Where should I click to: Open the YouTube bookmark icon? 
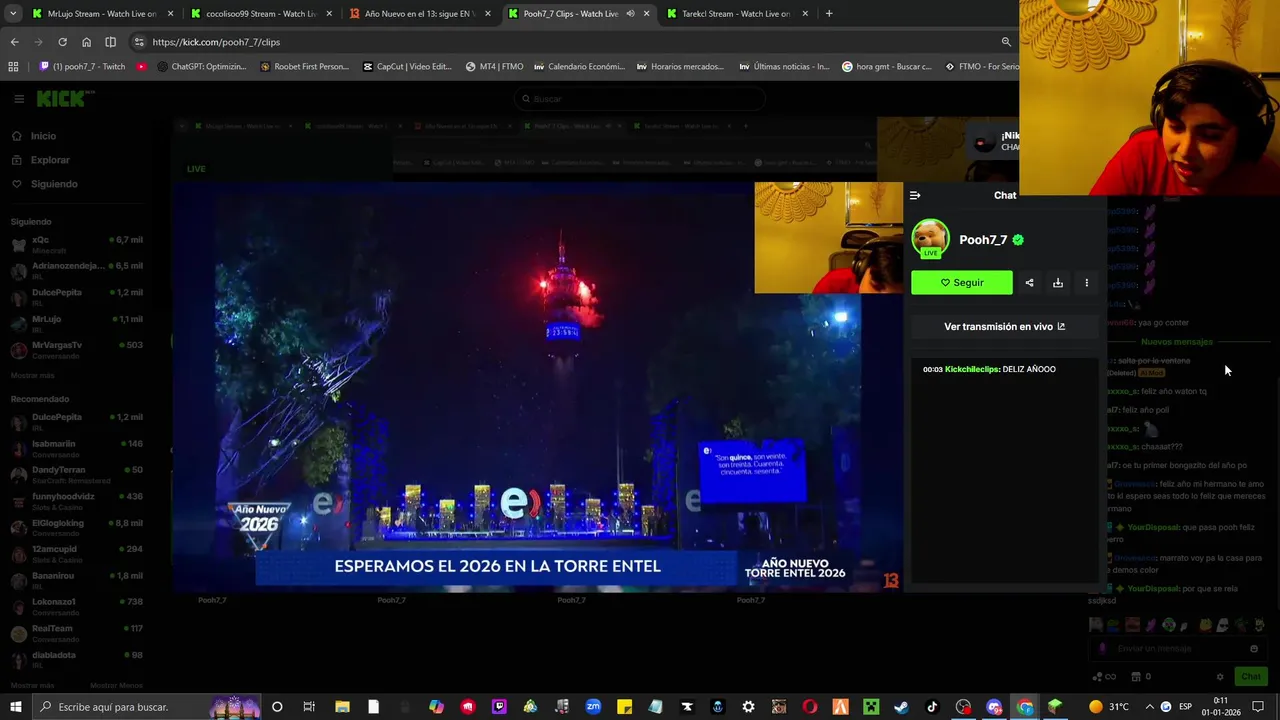click(x=141, y=67)
